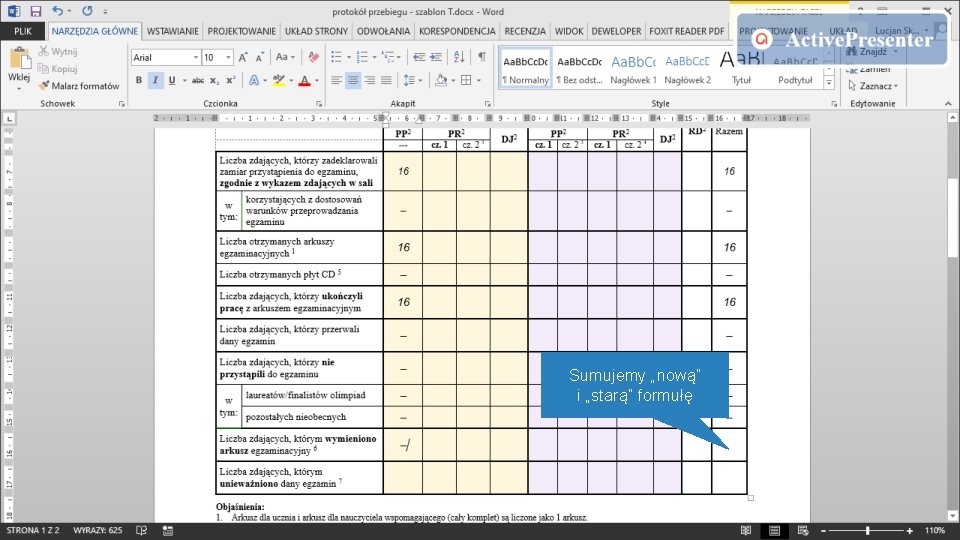Viewport: 960px width, 540px height.
Task: Open the borders dropdown
Action: pyautogui.click(x=478, y=80)
